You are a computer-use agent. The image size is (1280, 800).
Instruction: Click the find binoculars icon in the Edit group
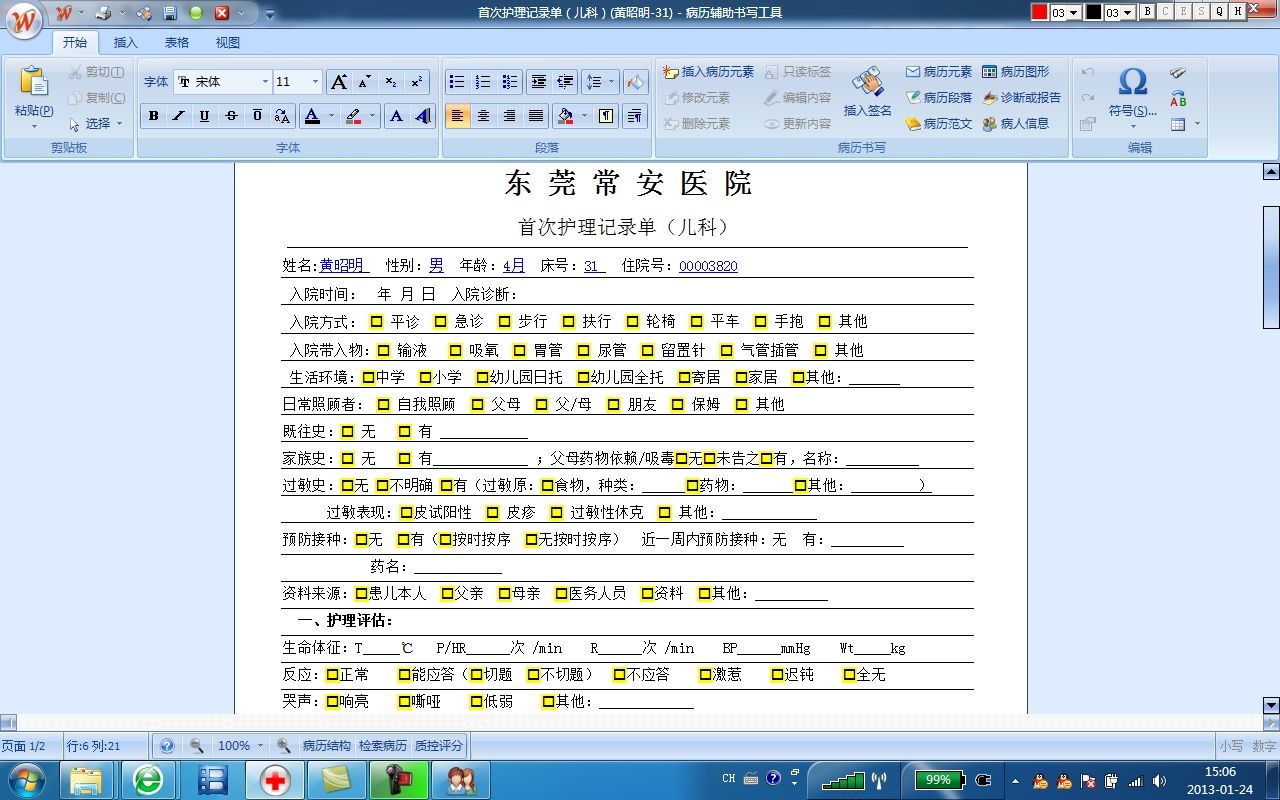pos(1178,73)
